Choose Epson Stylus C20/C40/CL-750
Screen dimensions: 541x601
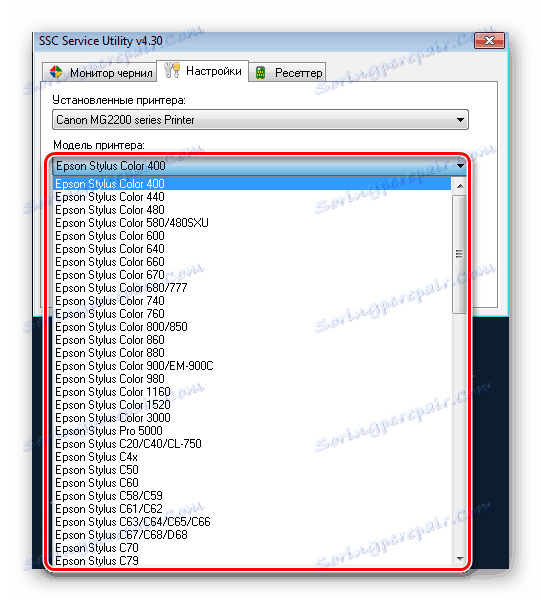tap(252, 444)
